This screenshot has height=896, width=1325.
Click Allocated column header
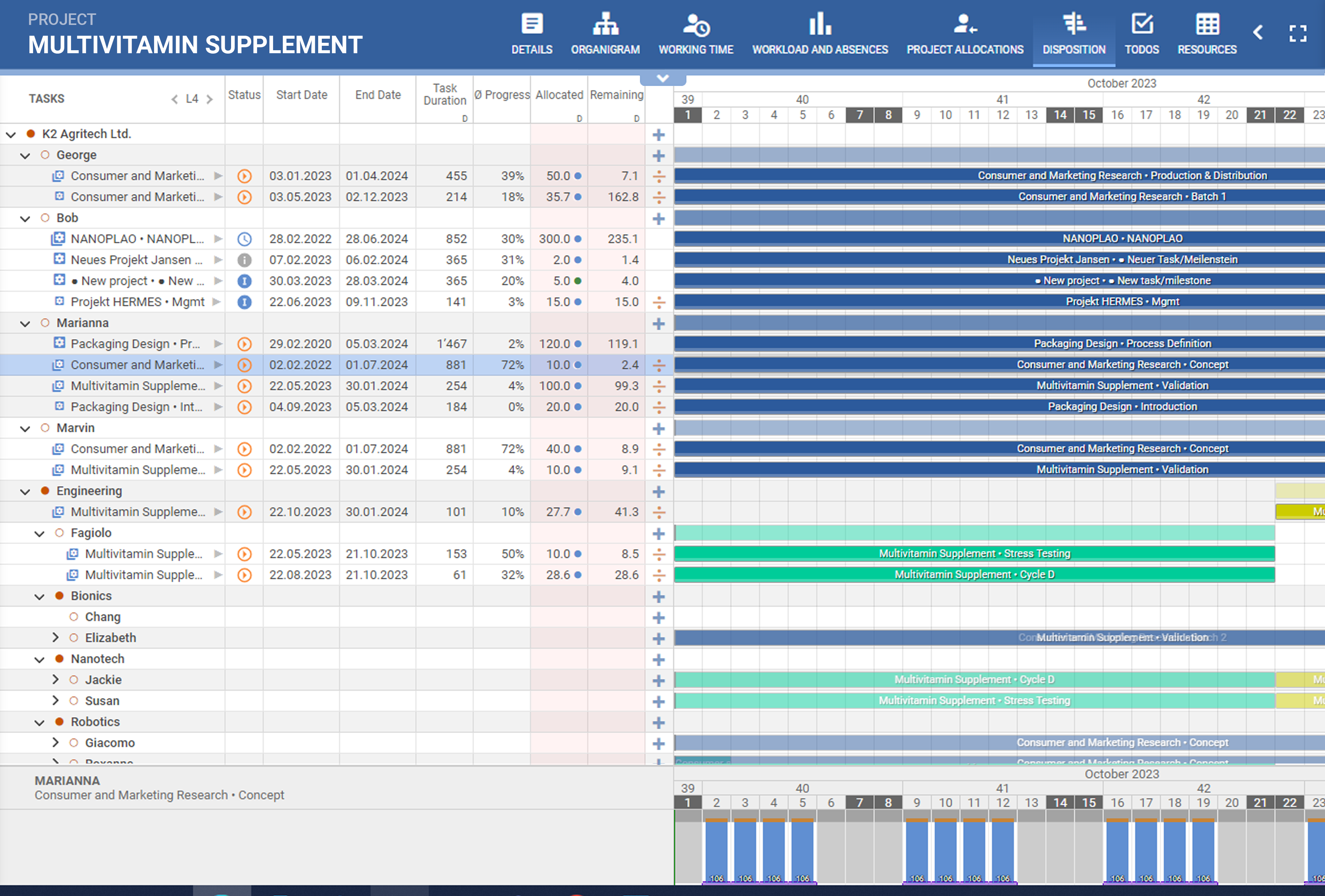tap(559, 95)
